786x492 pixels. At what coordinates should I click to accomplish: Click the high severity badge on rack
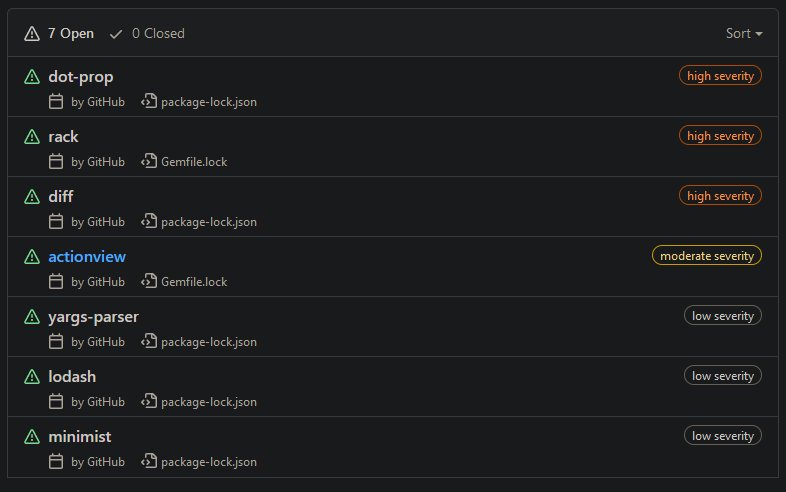(x=720, y=136)
